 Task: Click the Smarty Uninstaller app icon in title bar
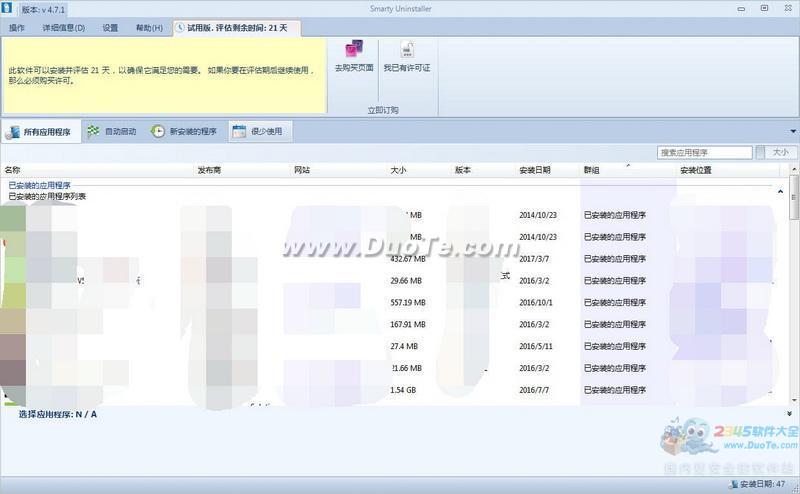point(7,8)
